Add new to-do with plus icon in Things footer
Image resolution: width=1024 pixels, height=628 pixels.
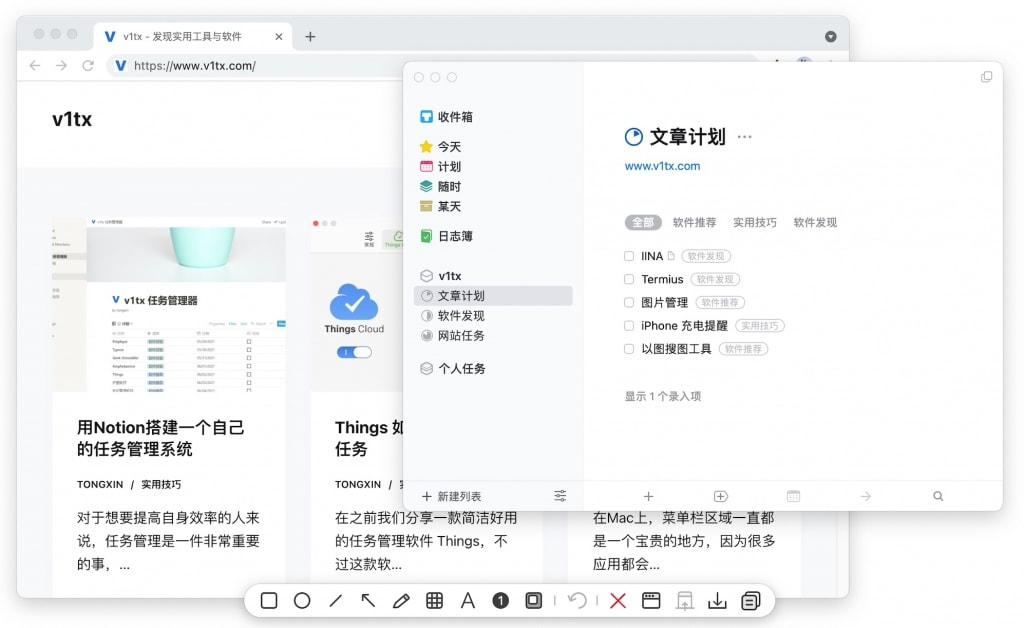tap(648, 496)
